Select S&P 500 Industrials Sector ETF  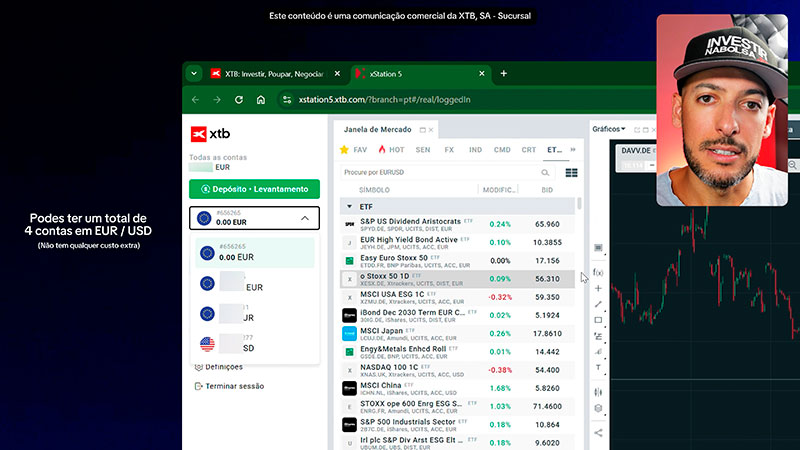pyautogui.click(x=458, y=424)
